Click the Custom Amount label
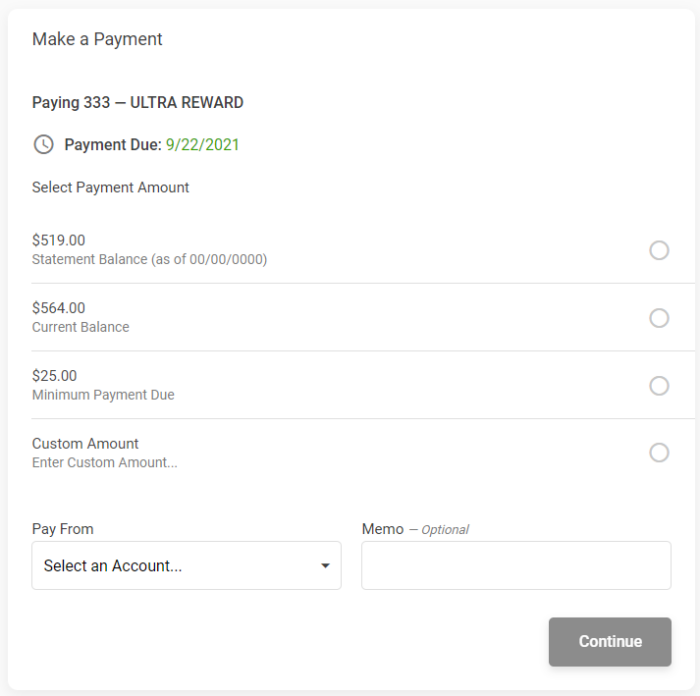 [x=85, y=443]
